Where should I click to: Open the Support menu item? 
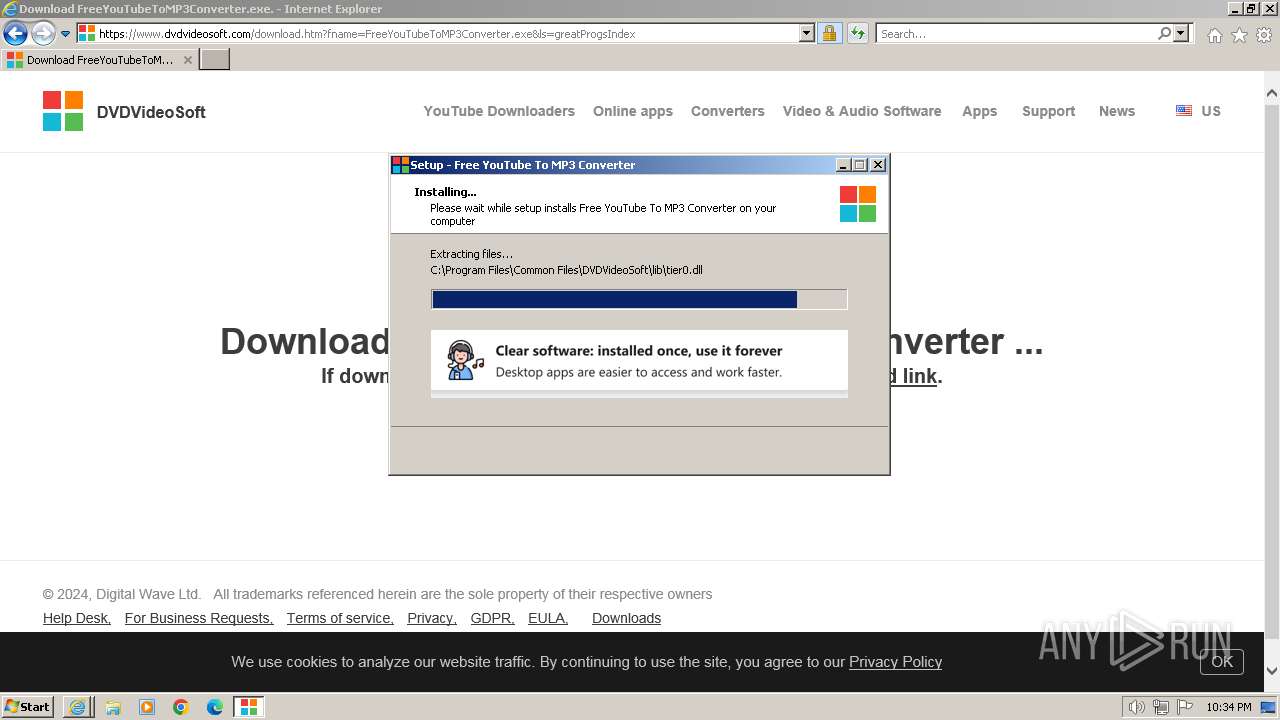(x=1049, y=111)
